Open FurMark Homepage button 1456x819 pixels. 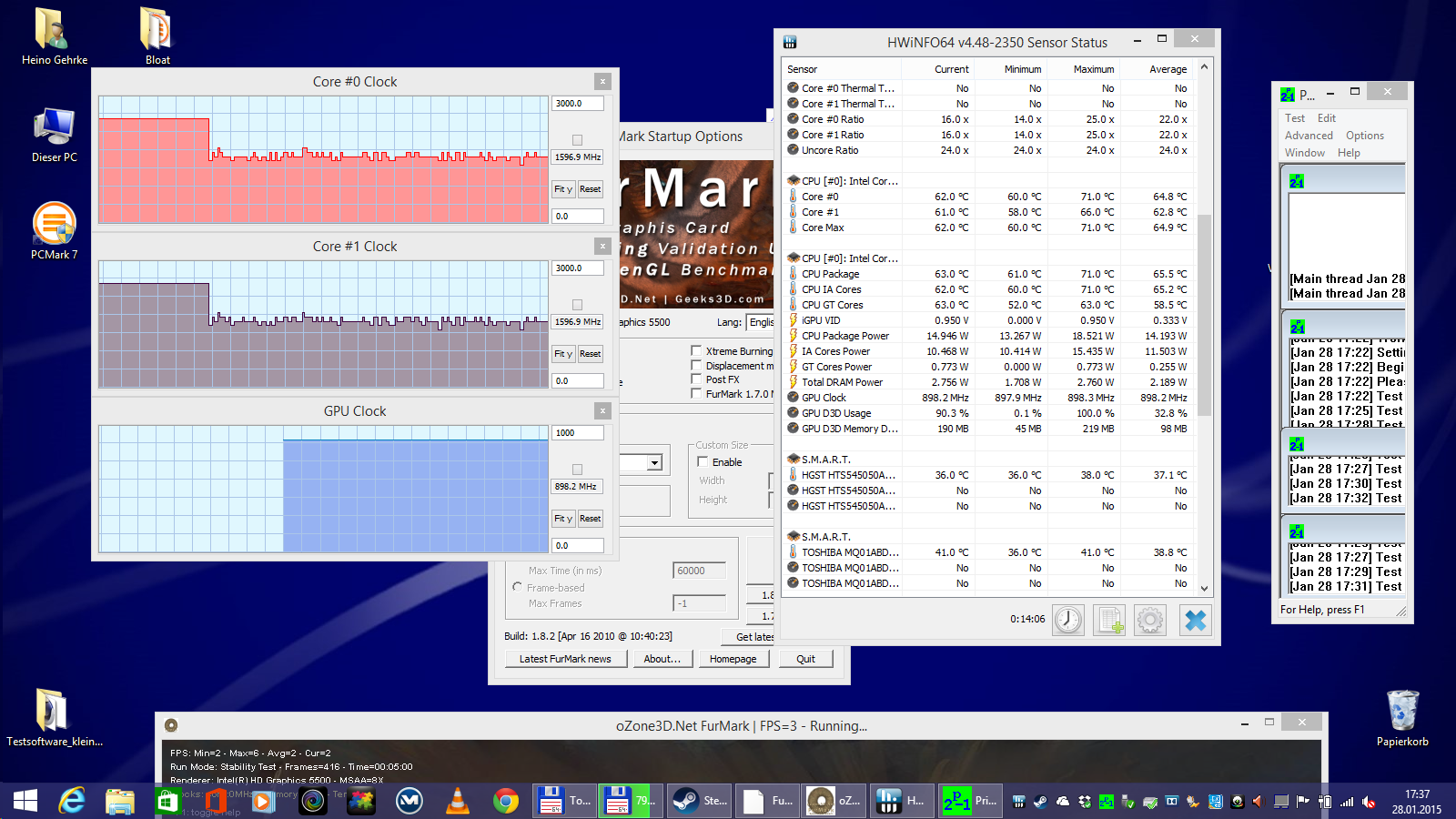click(733, 659)
